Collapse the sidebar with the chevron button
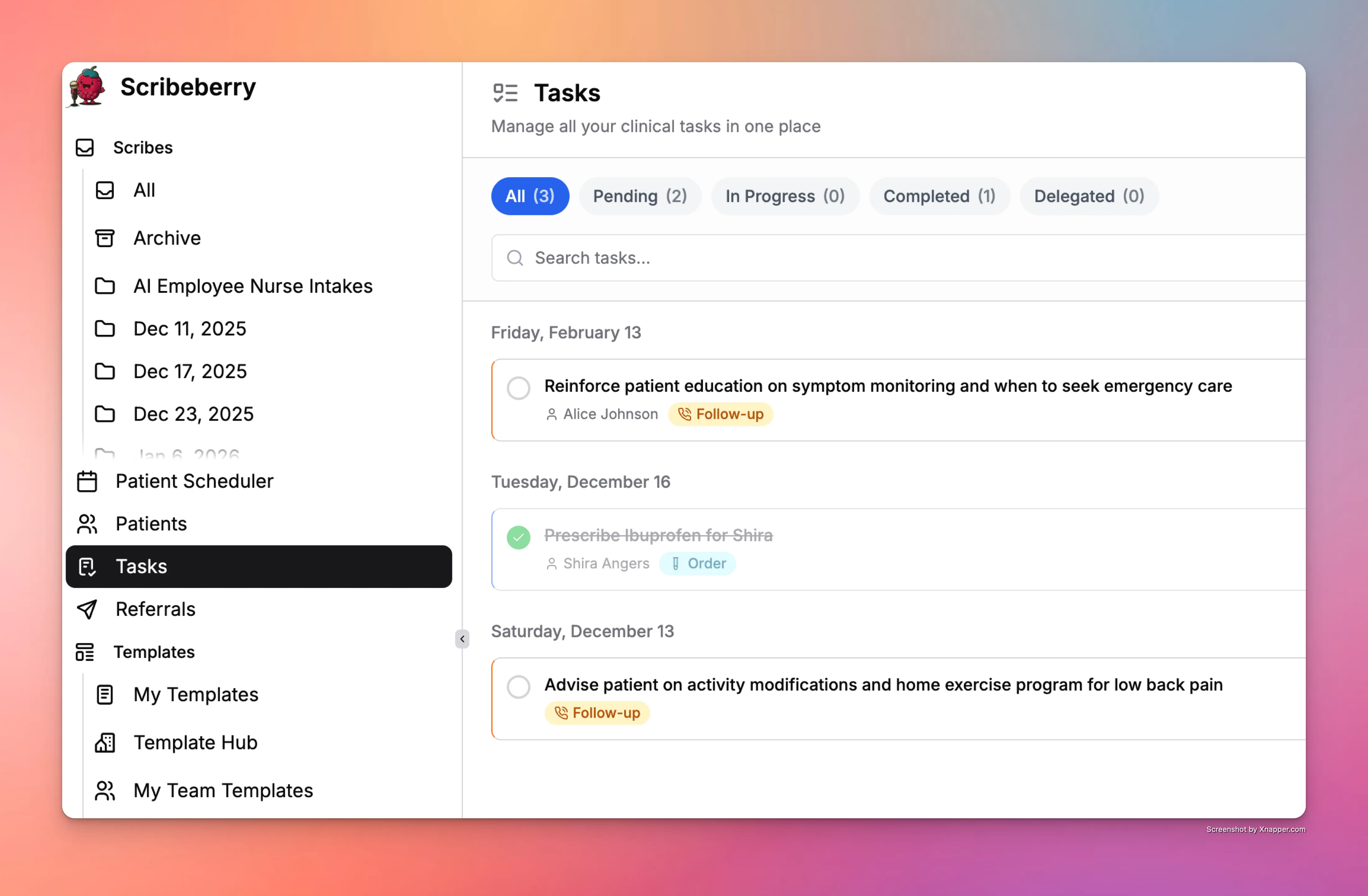Image resolution: width=1368 pixels, height=896 pixels. pyautogui.click(x=462, y=639)
